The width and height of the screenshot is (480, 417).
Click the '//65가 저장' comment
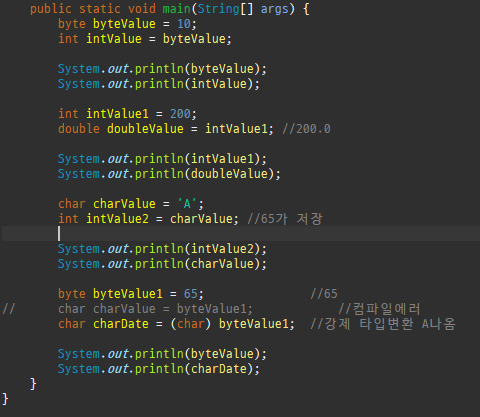tap(285, 219)
